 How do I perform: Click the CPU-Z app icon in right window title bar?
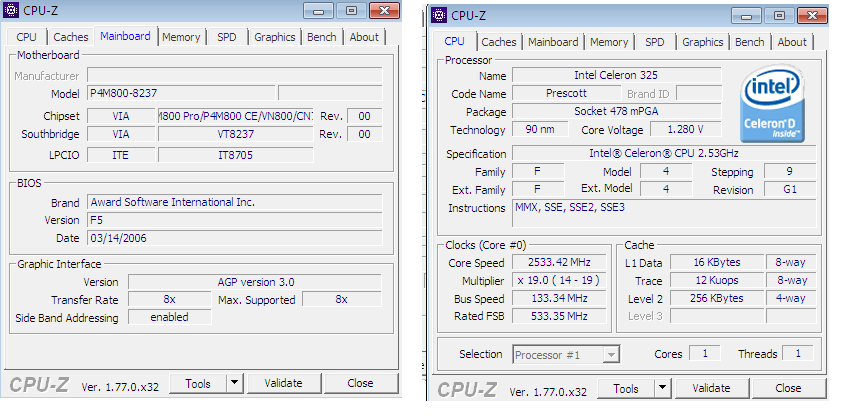click(439, 15)
